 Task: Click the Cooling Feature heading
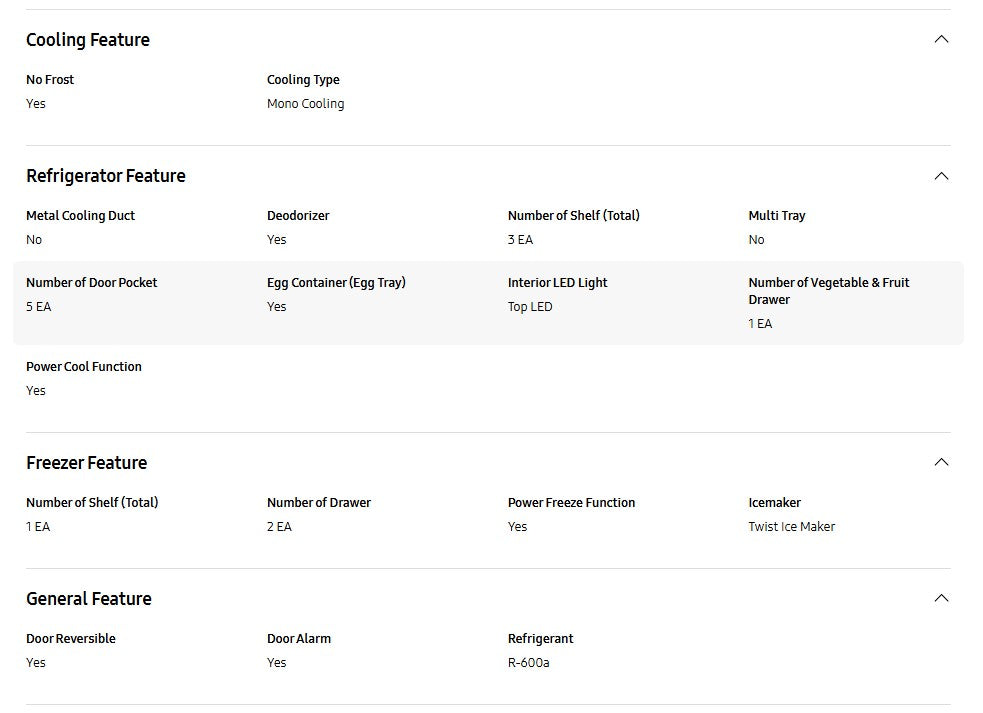point(88,40)
